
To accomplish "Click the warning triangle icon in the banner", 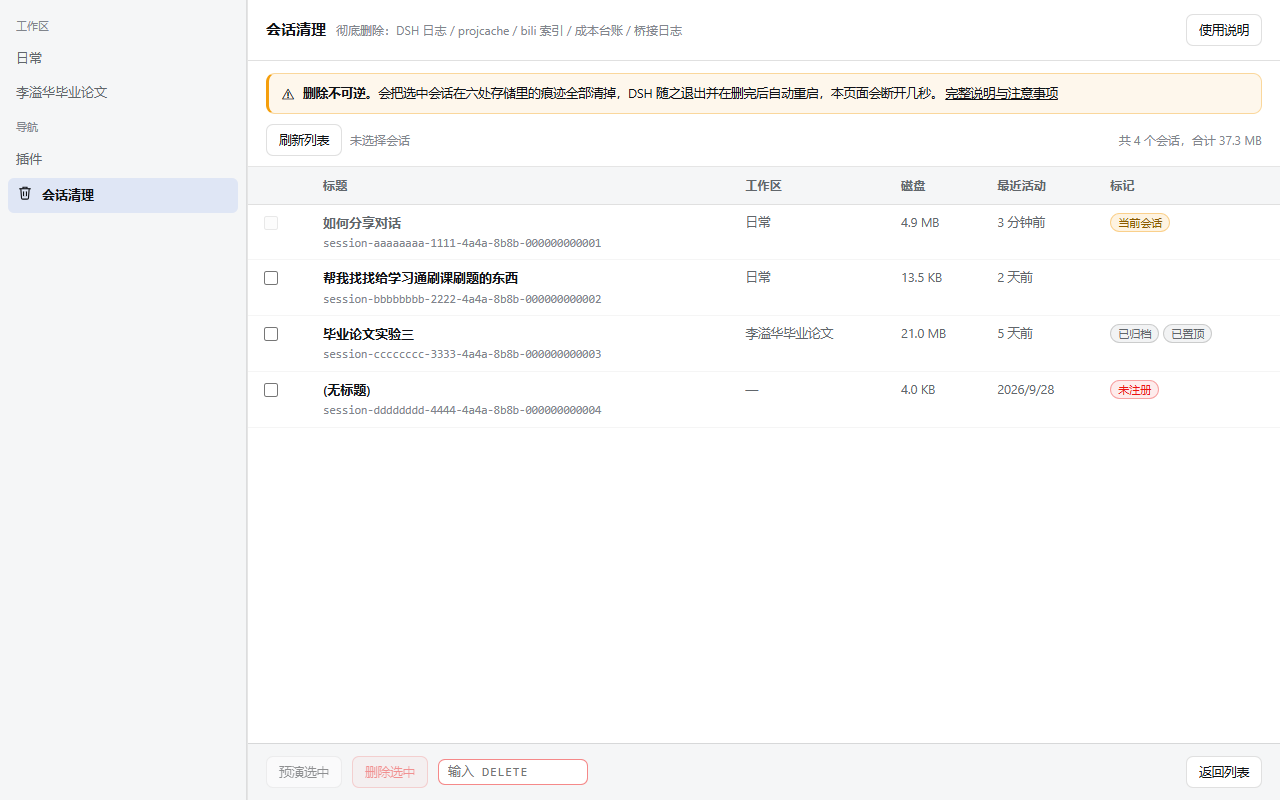I will click(x=288, y=94).
